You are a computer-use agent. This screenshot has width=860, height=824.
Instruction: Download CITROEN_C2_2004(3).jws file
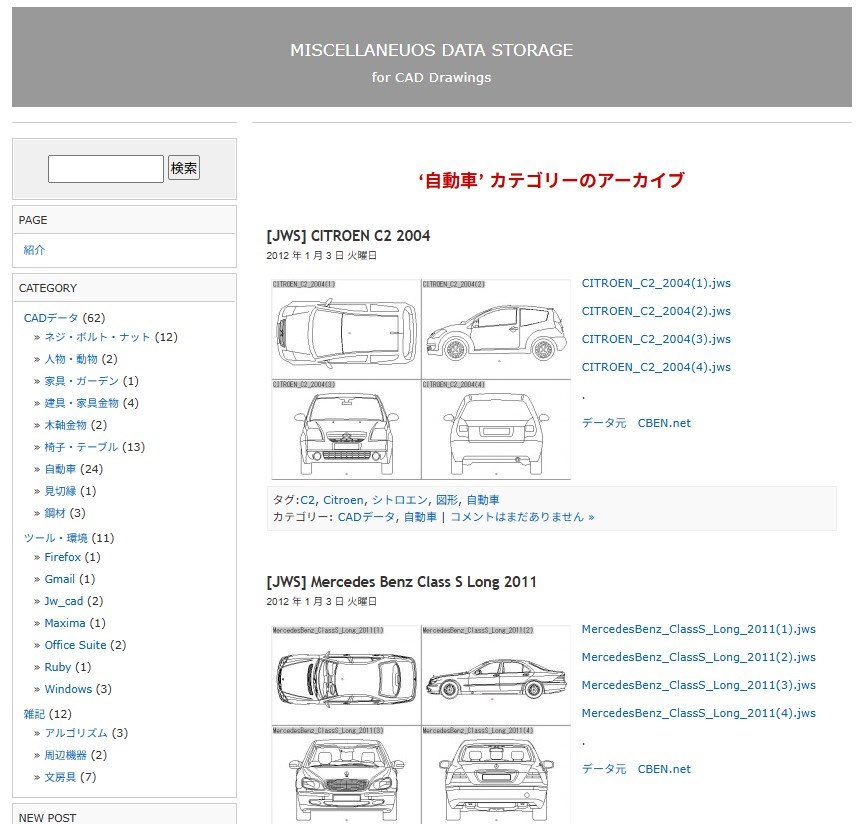(x=656, y=339)
